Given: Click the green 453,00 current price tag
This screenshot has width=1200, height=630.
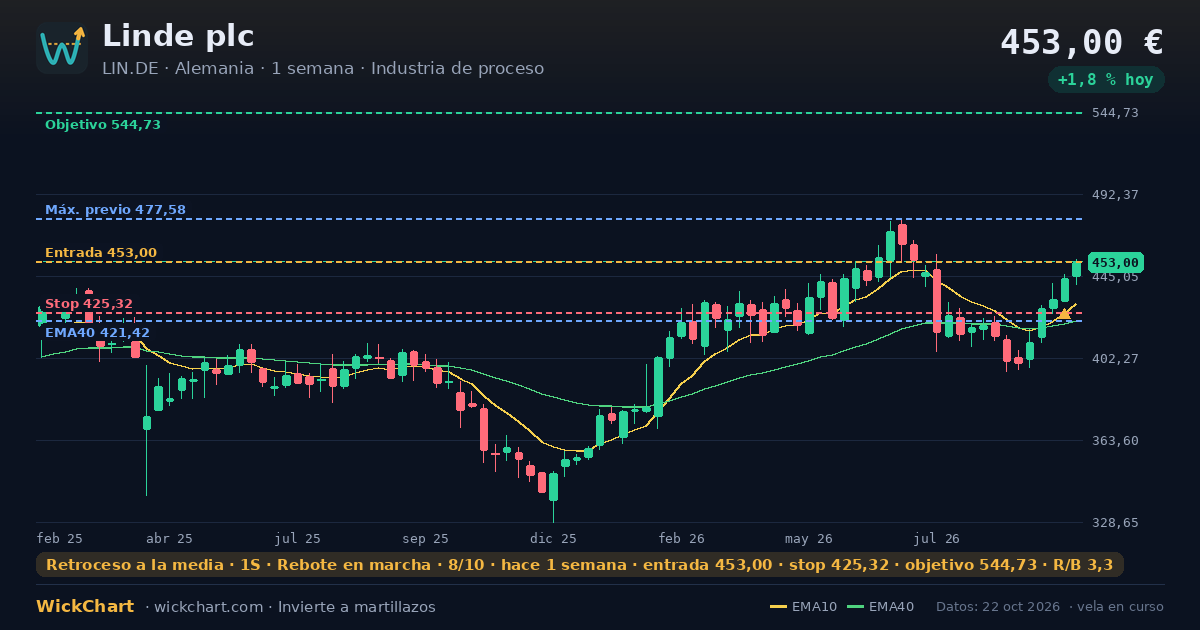Looking at the screenshot, I should point(1116,262).
